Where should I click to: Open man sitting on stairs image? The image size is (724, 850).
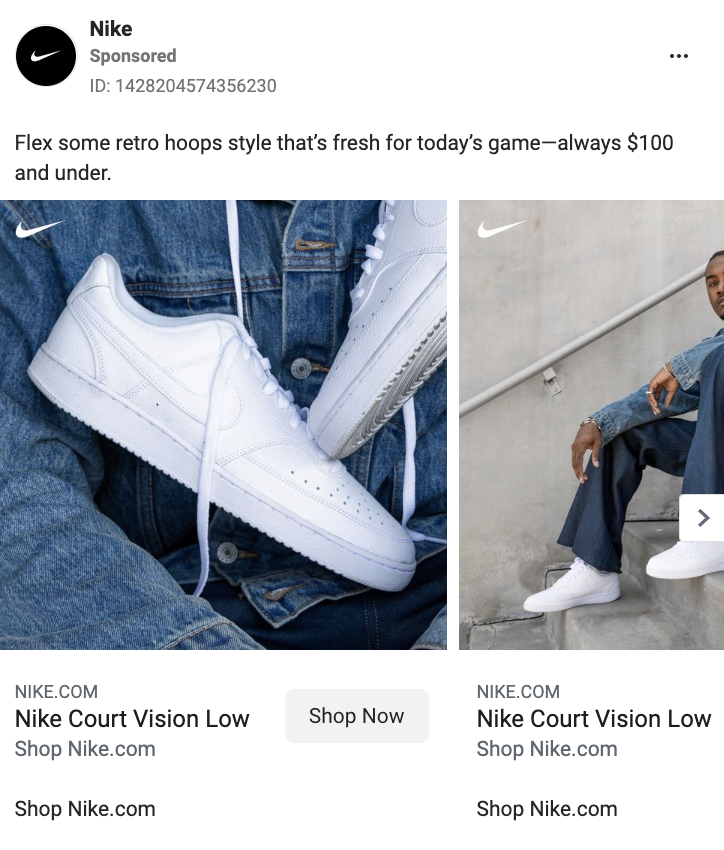[591, 425]
